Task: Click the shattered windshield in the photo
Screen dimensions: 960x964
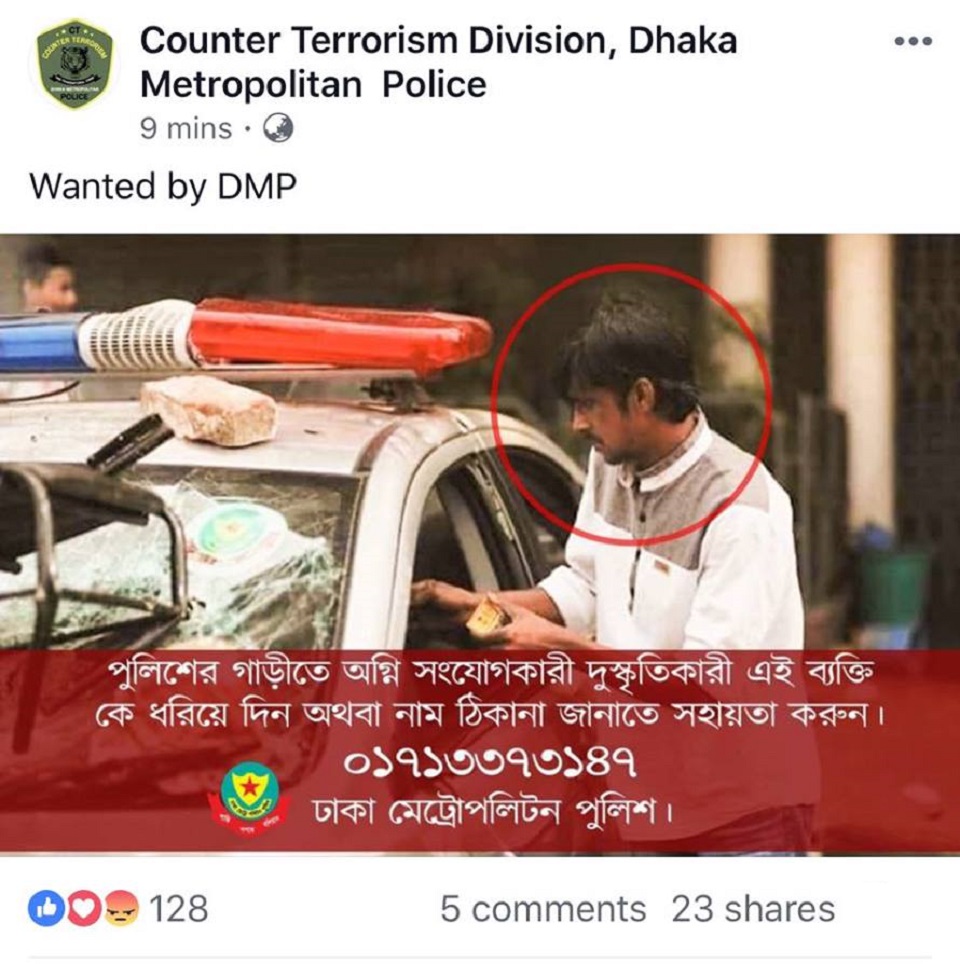Action: 184,553
